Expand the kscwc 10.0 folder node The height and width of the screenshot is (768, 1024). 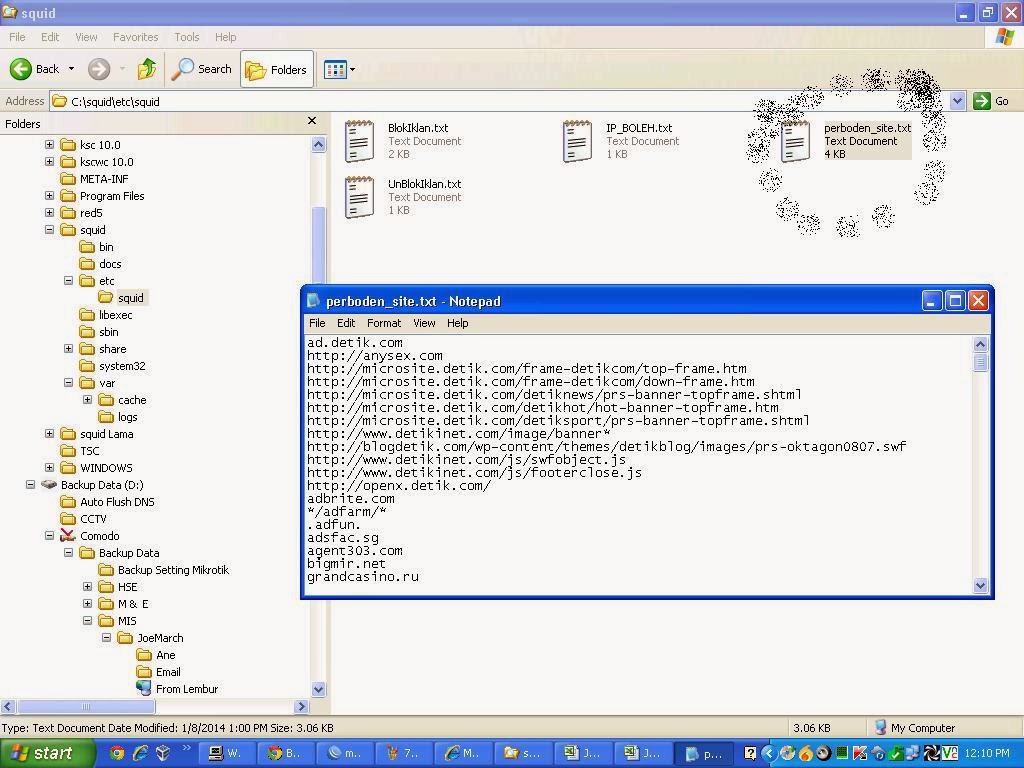coord(49,161)
